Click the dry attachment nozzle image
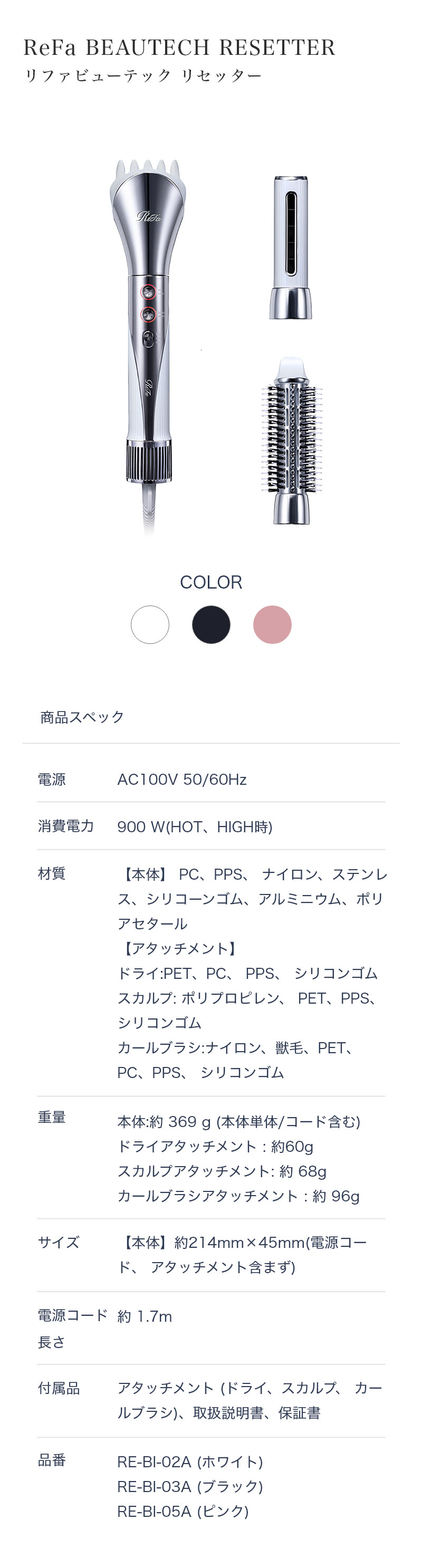422x1568 pixels. [291, 247]
